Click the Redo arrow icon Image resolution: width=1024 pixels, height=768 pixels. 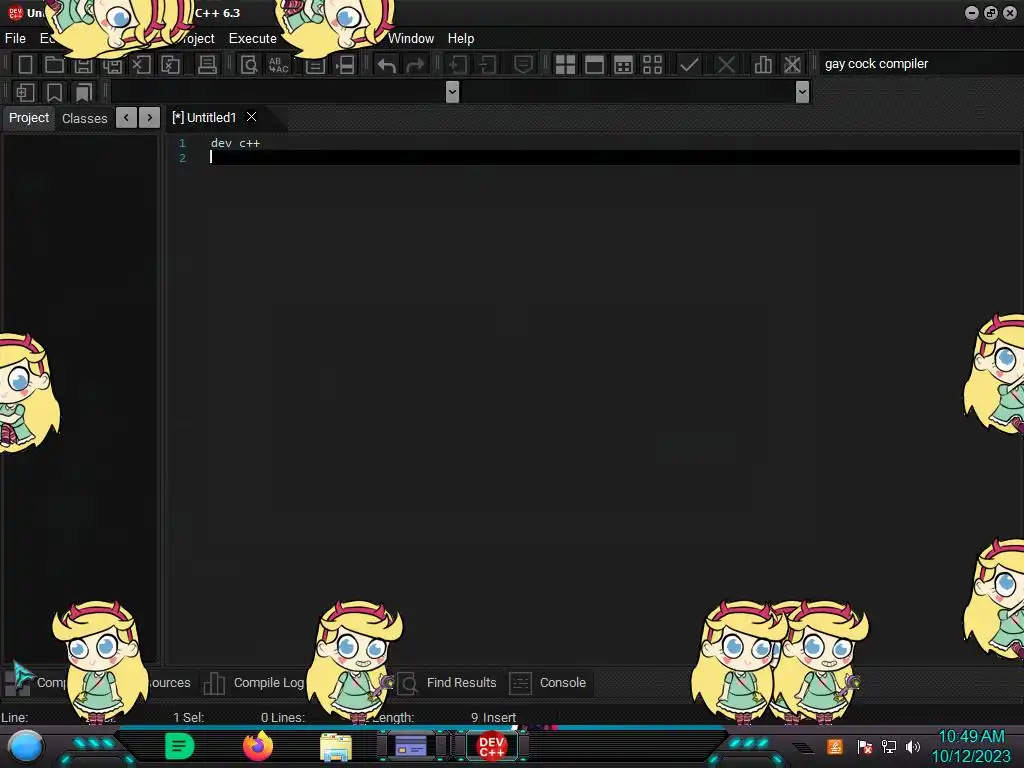coord(415,65)
